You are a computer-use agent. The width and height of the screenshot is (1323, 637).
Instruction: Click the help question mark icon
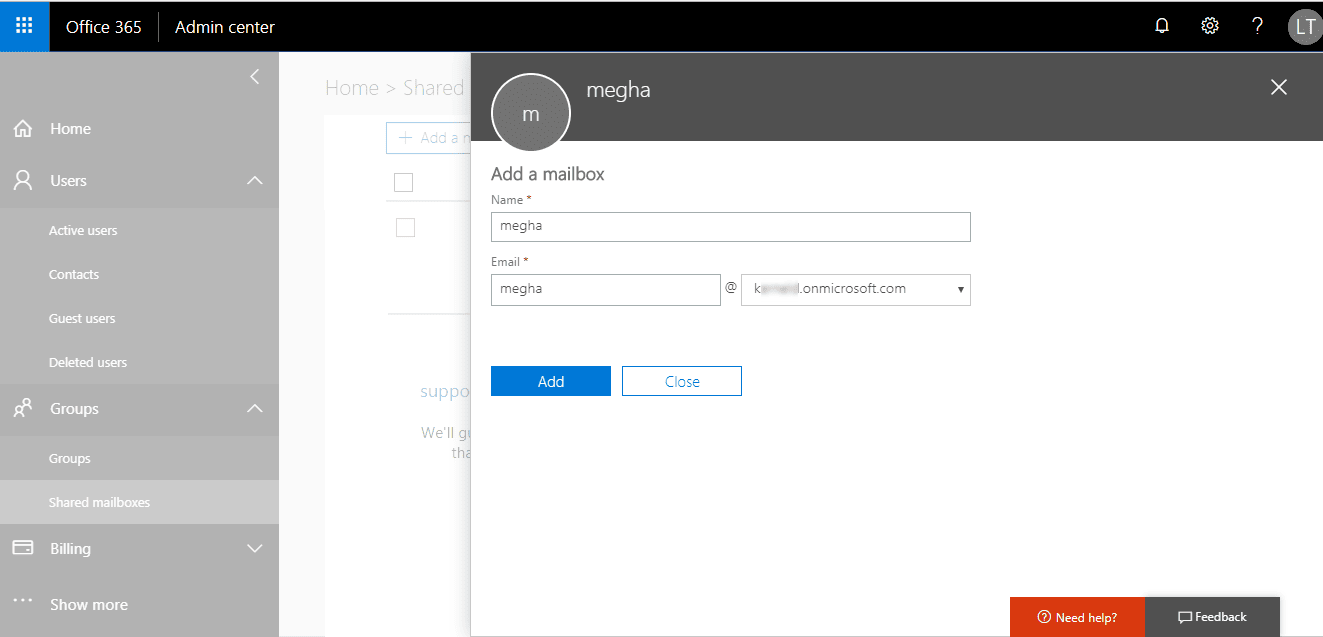1258,27
